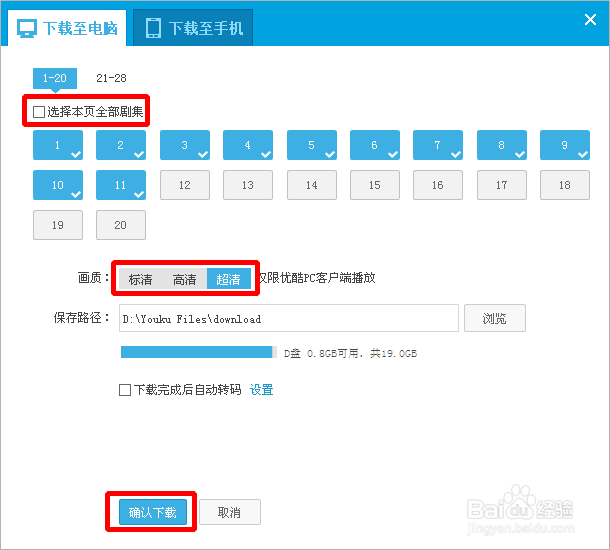Check 选择本页全部剧集 checkbox
This screenshot has width=610, height=550.
pyautogui.click(x=39, y=112)
